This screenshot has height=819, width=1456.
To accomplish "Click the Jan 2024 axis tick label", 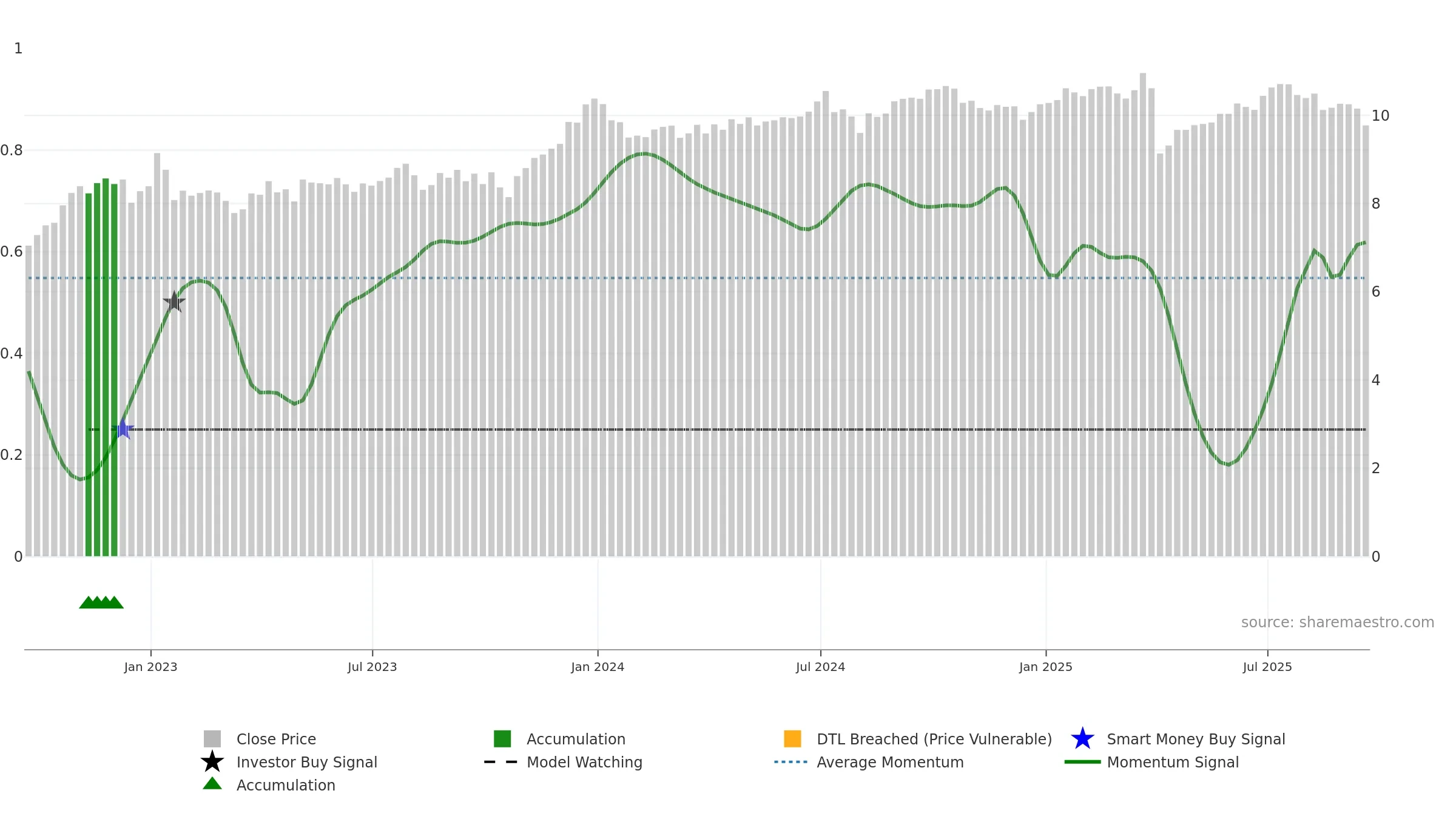I will click(x=598, y=667).
